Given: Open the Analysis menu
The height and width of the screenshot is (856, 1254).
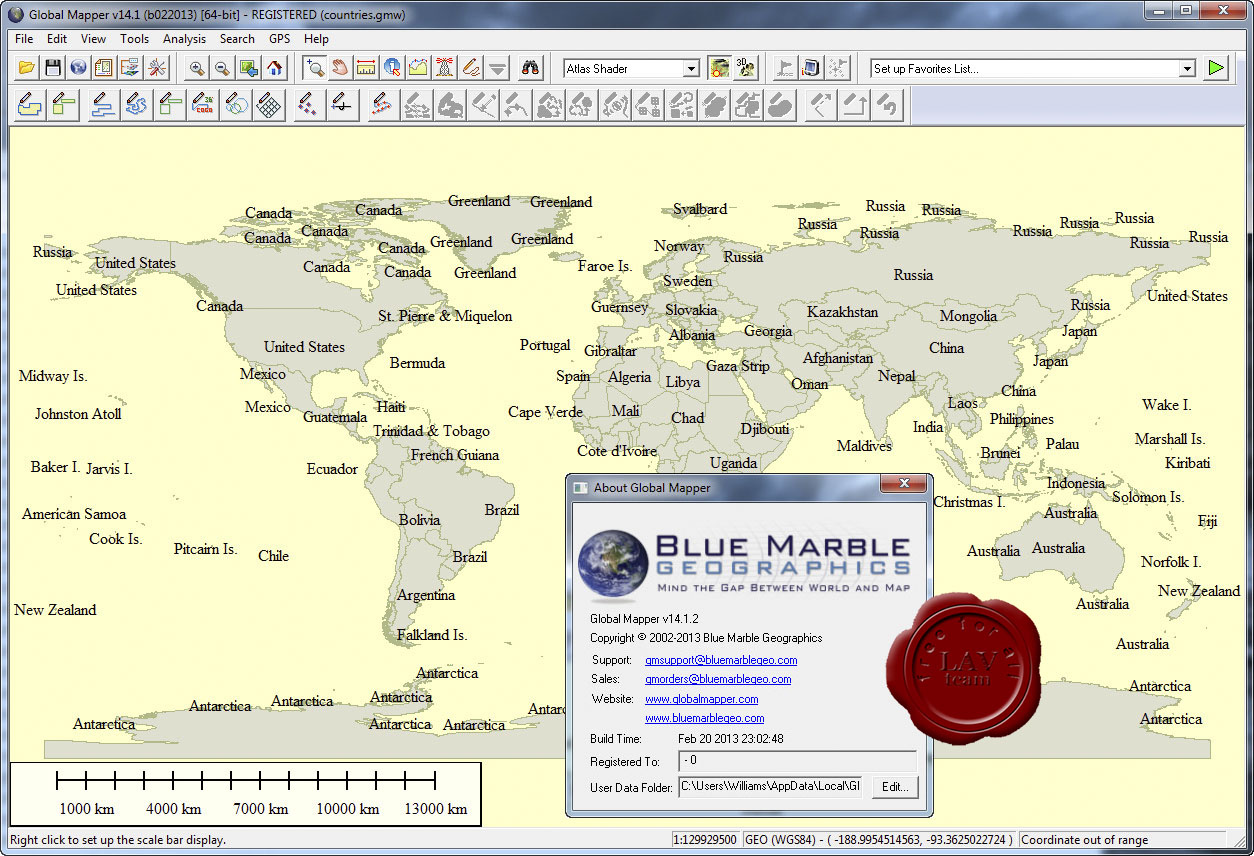Looking at the screenshot, I should coord(184,39).
